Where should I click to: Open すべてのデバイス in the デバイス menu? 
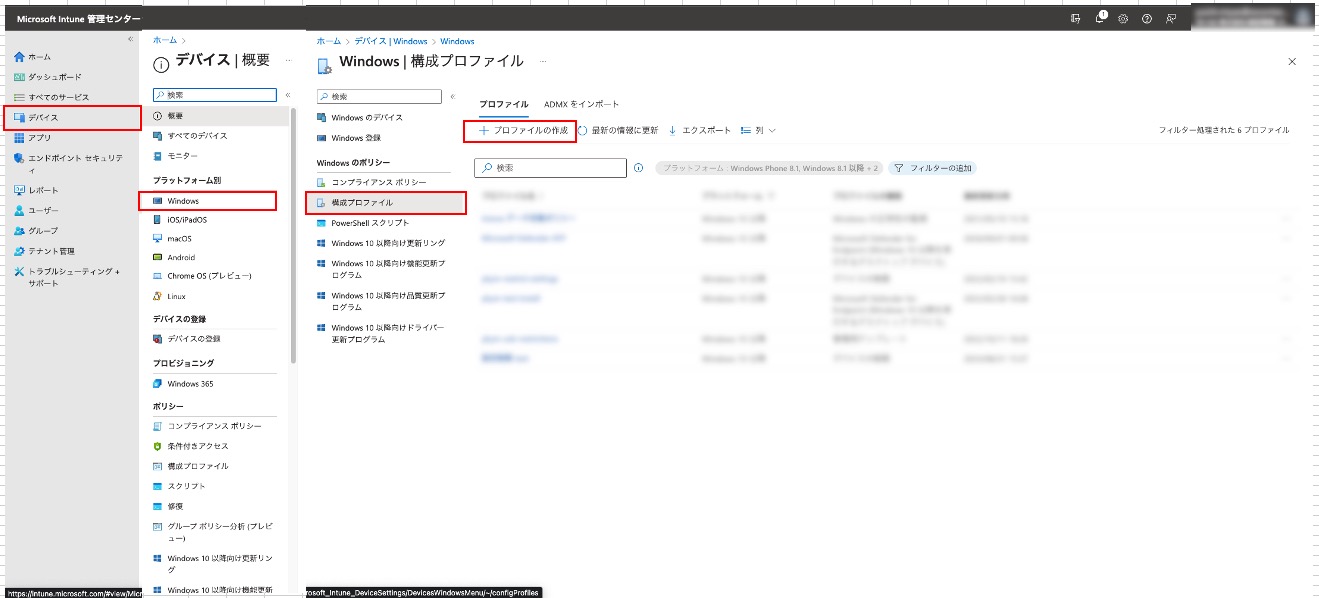click(190, 136)
